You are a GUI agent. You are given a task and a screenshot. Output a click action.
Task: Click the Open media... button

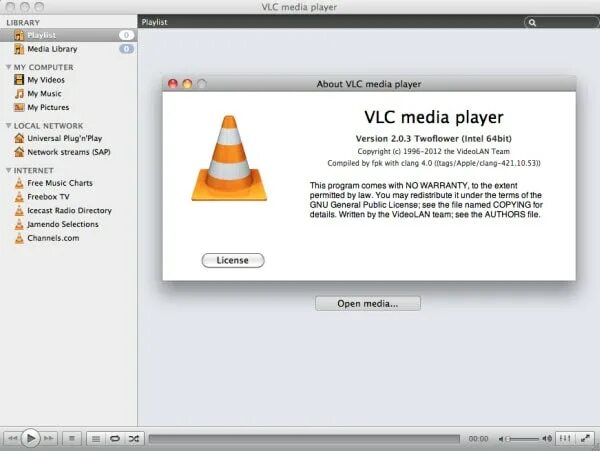[x=368, y=303]
